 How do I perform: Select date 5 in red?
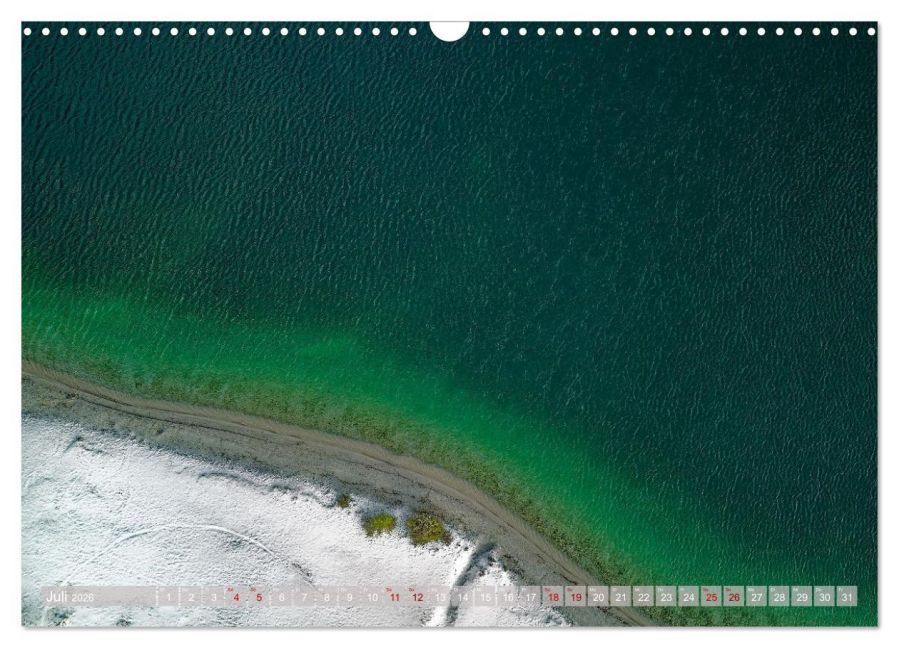258,596
